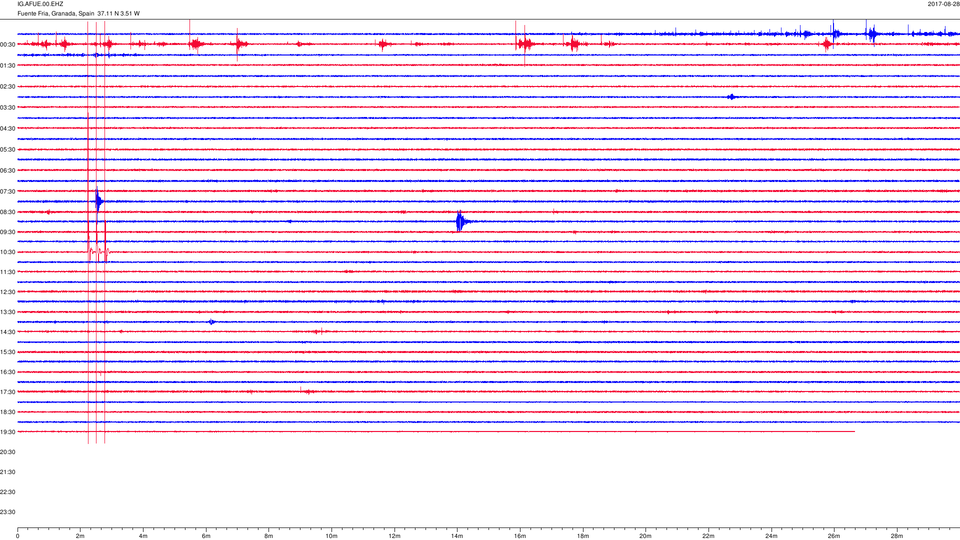Click the 09:30 time label
Viewport: 960px width, 540px height.
tap(7, 233)
